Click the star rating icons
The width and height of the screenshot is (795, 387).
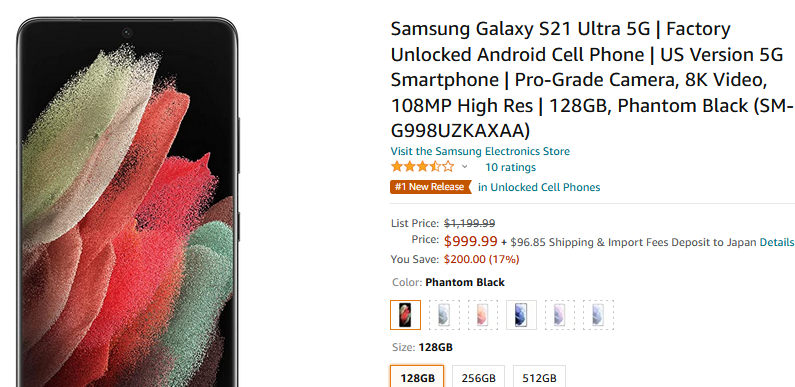coord(422,167)
